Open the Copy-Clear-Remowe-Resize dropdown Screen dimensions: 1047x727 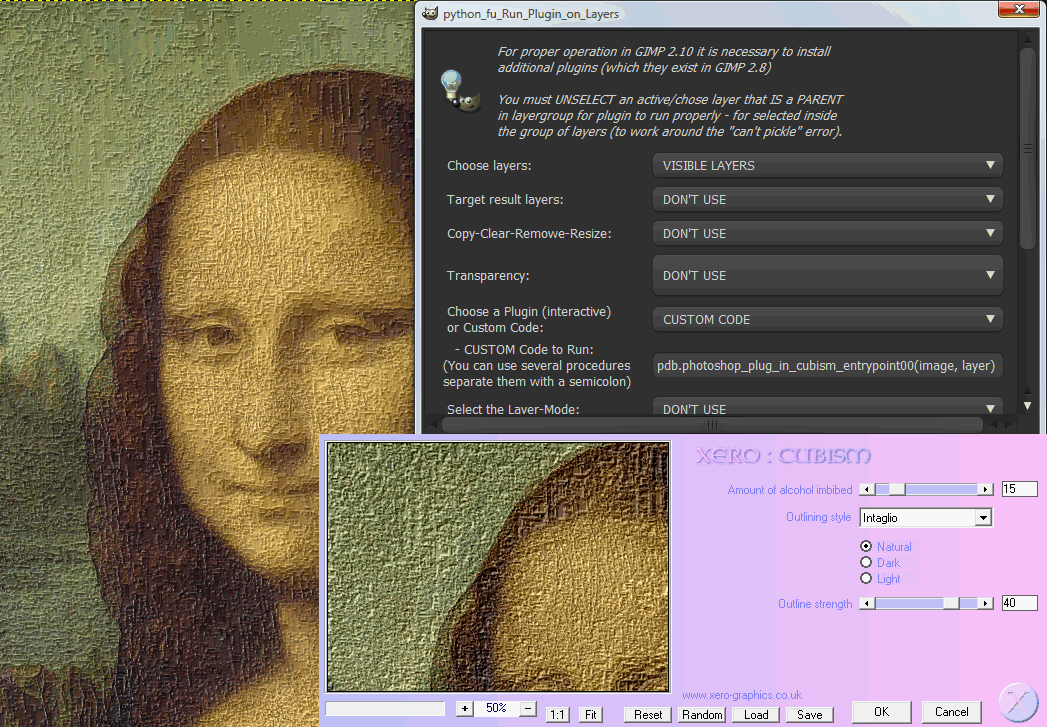pos(827,233)
